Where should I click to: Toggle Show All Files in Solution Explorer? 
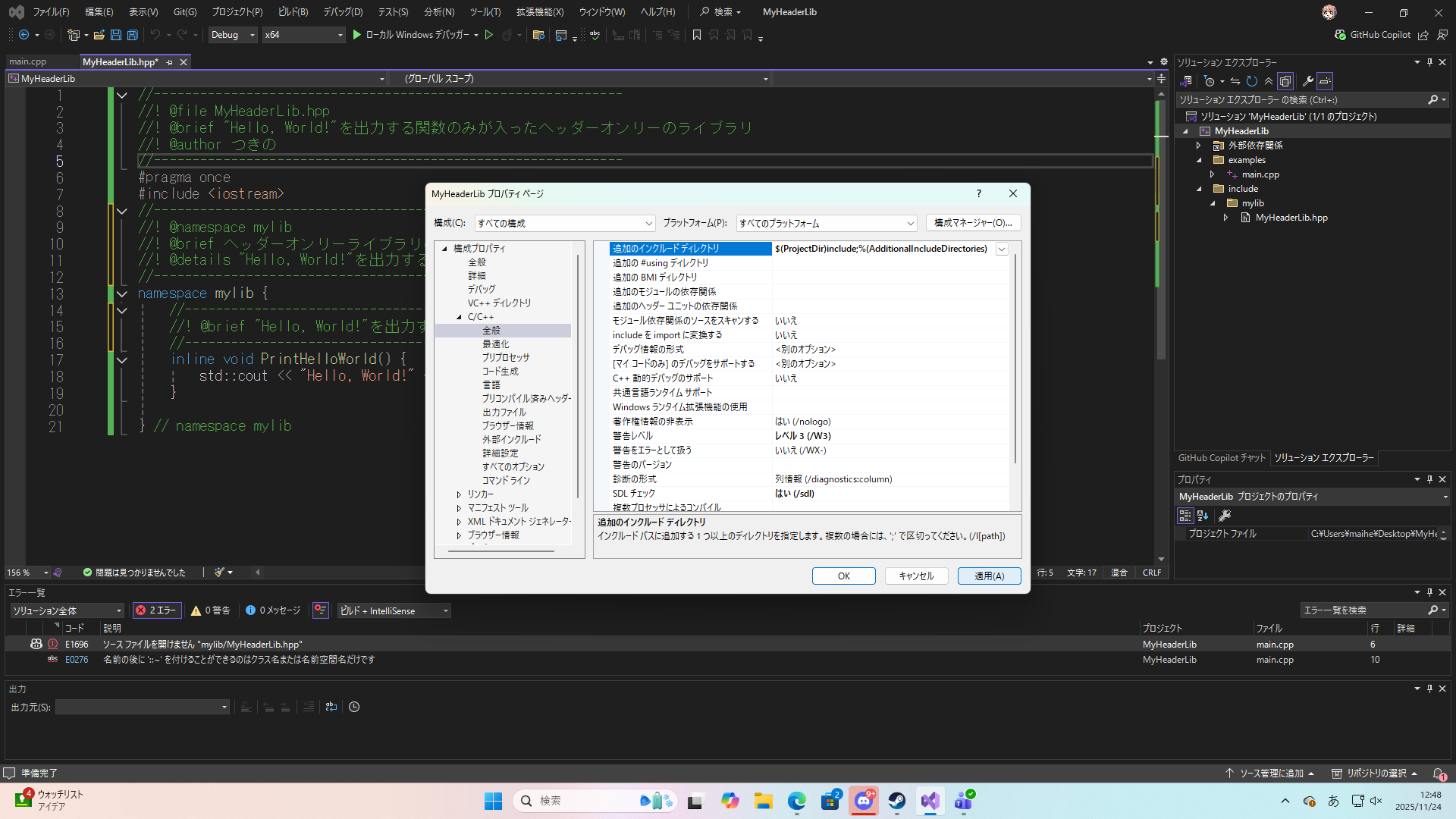pos(1285,81)
